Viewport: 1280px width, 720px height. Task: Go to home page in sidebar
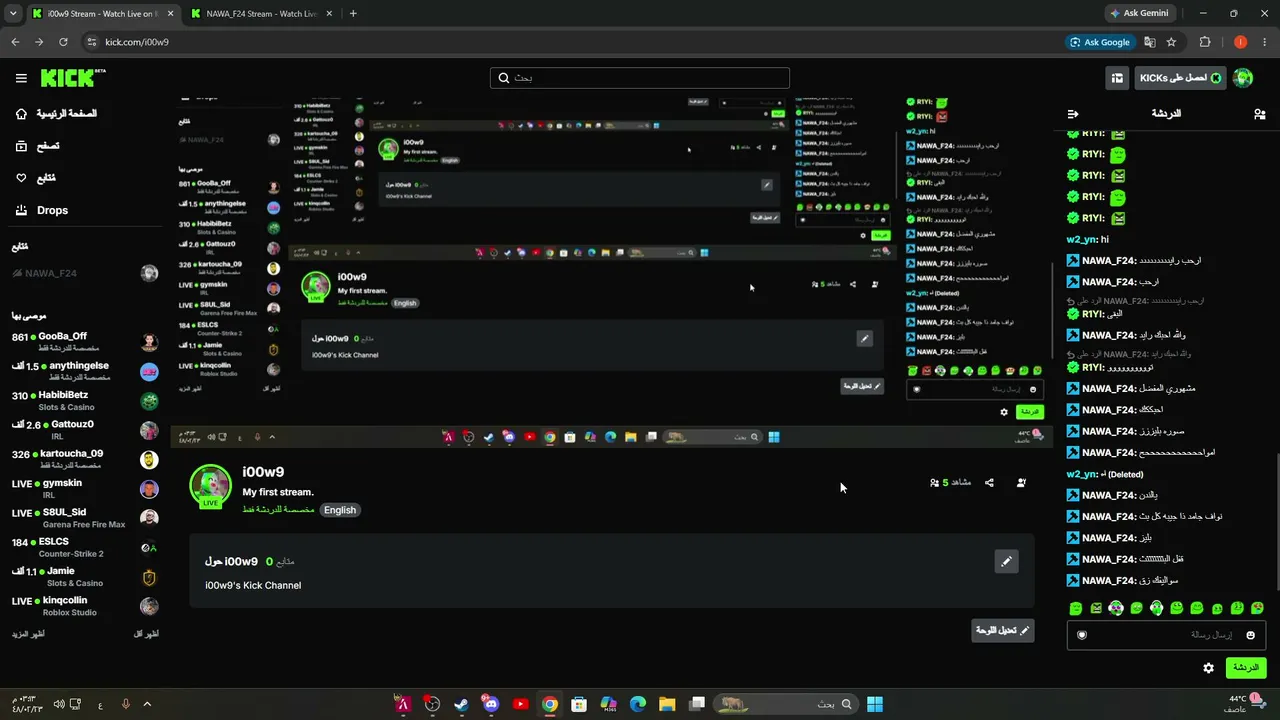[x=56, y=114]
